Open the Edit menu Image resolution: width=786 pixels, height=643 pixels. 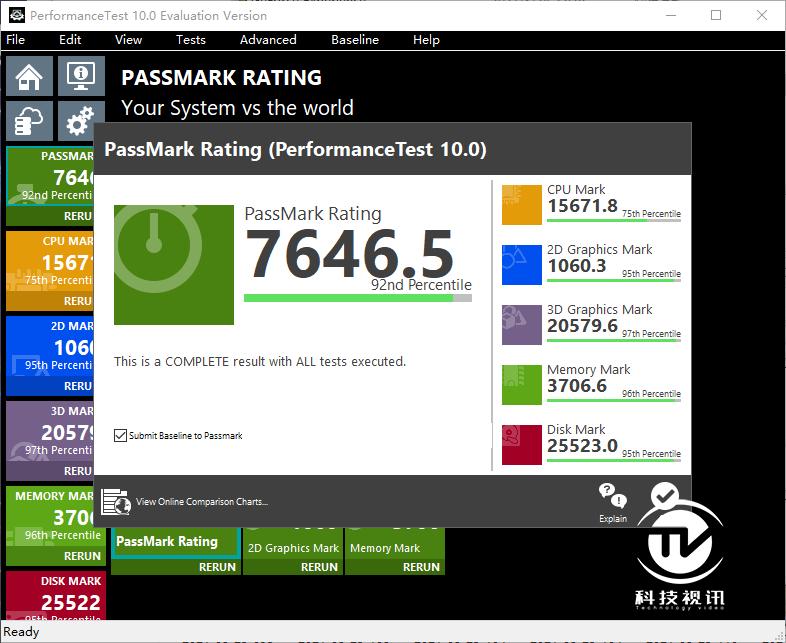tap(70, 40)
